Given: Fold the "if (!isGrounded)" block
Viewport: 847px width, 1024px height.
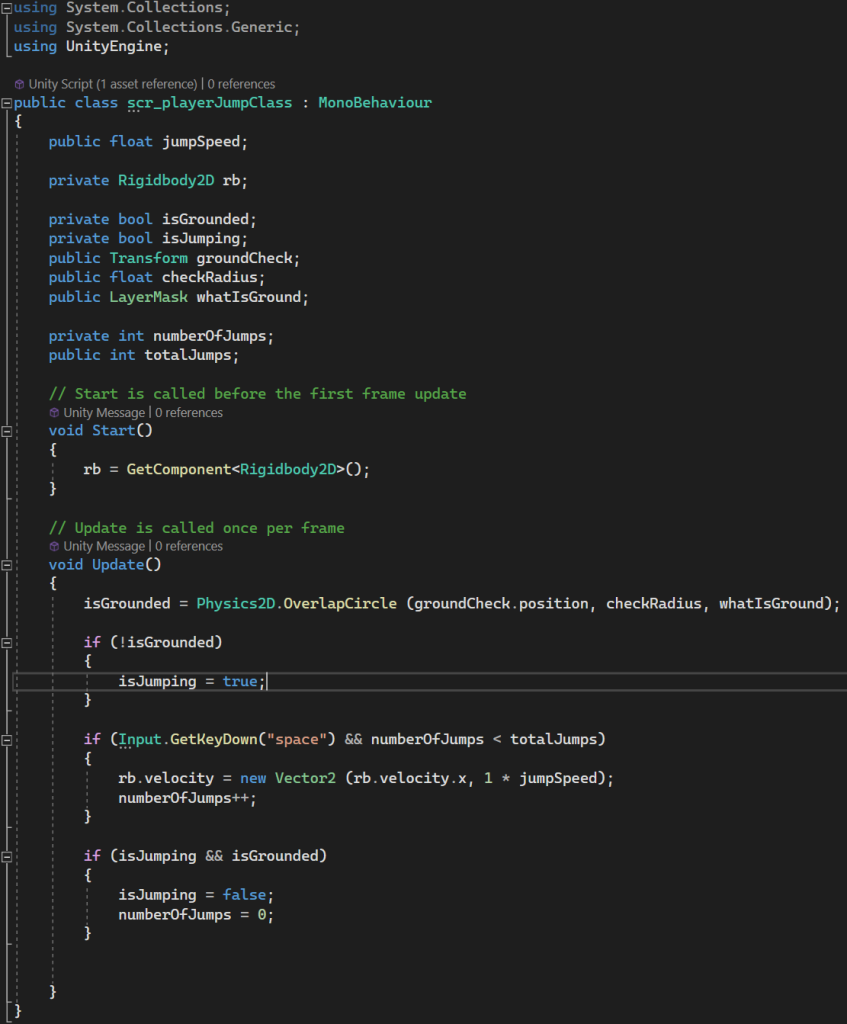Looking at the screenshot, I should [7, 642].
